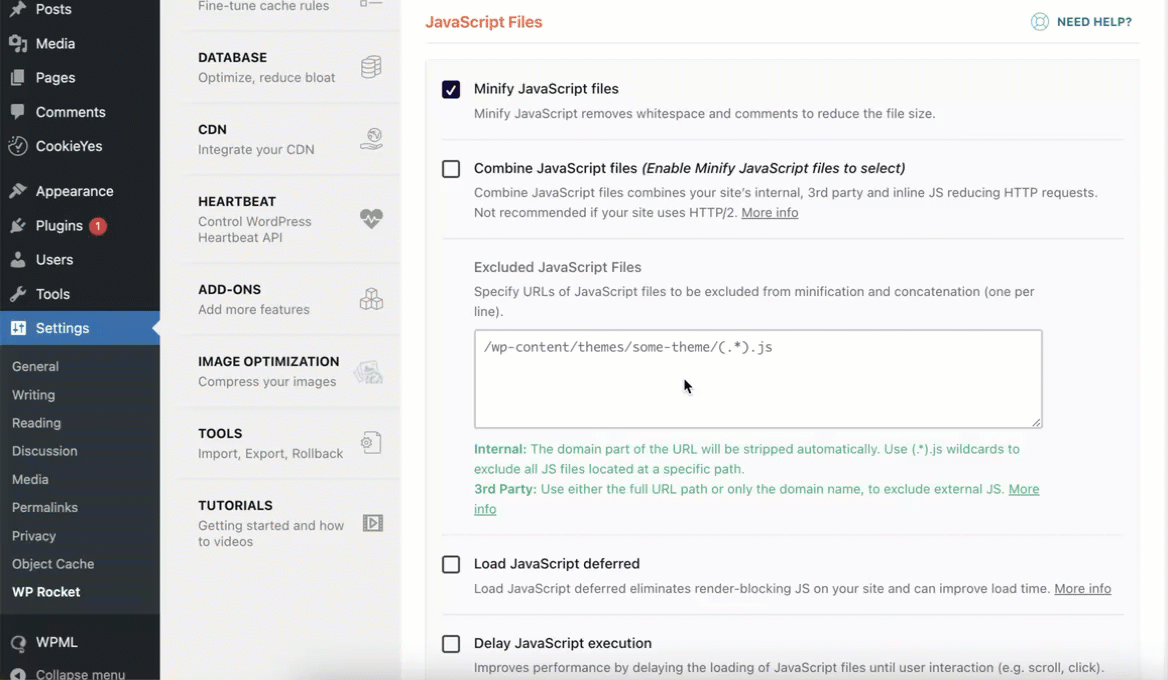
Task: Uncheck Minify JavaScript files checkbox
Action: (x=451, y=89)
